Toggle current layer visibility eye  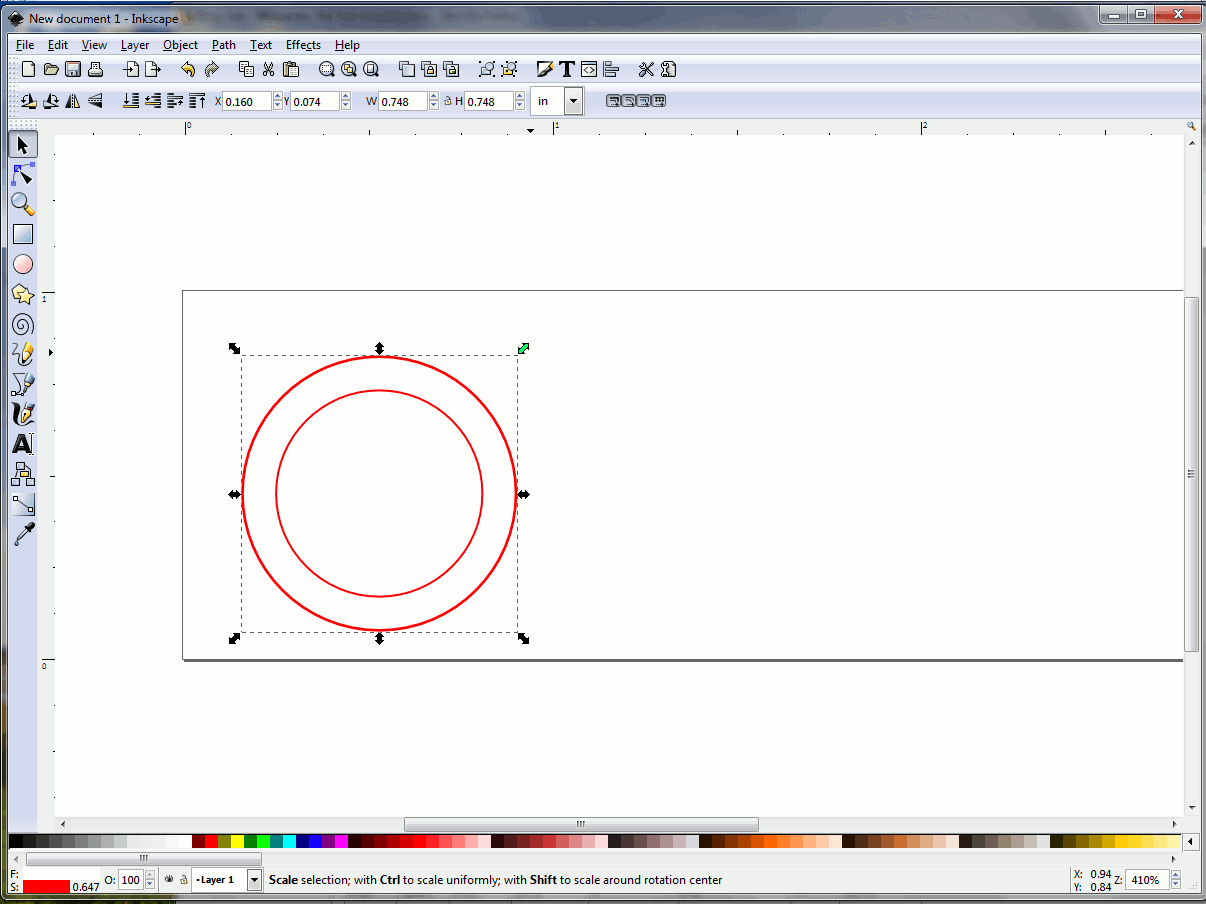point(169,880)
